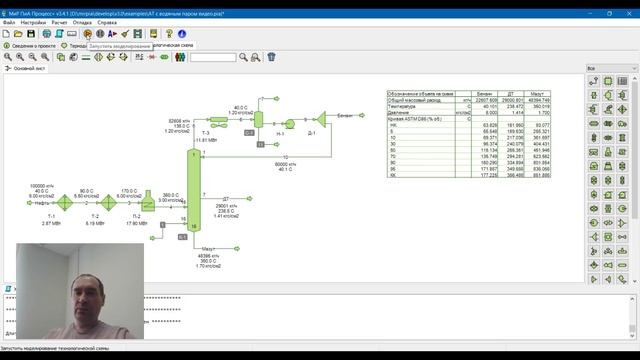
Task: Open an existing project folder icon
Action: click(18, 34)
